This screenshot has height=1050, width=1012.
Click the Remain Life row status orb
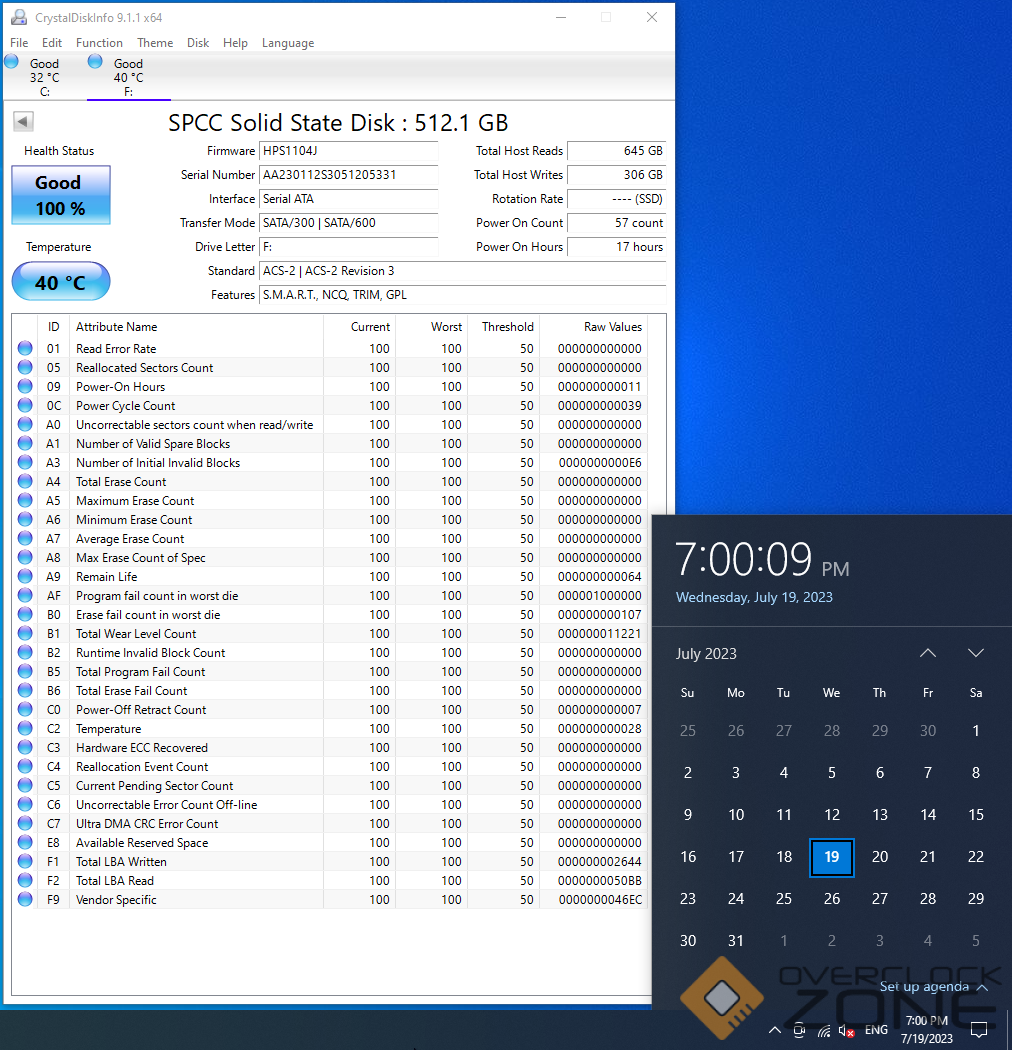pyautogui.click(x=25, y=577)
